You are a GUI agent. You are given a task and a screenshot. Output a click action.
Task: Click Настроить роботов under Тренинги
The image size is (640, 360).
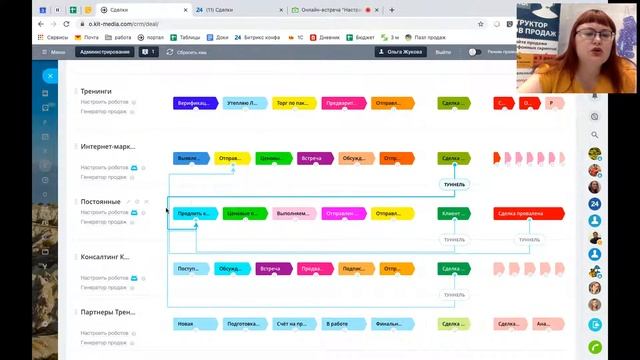click(x=104, y=102)
